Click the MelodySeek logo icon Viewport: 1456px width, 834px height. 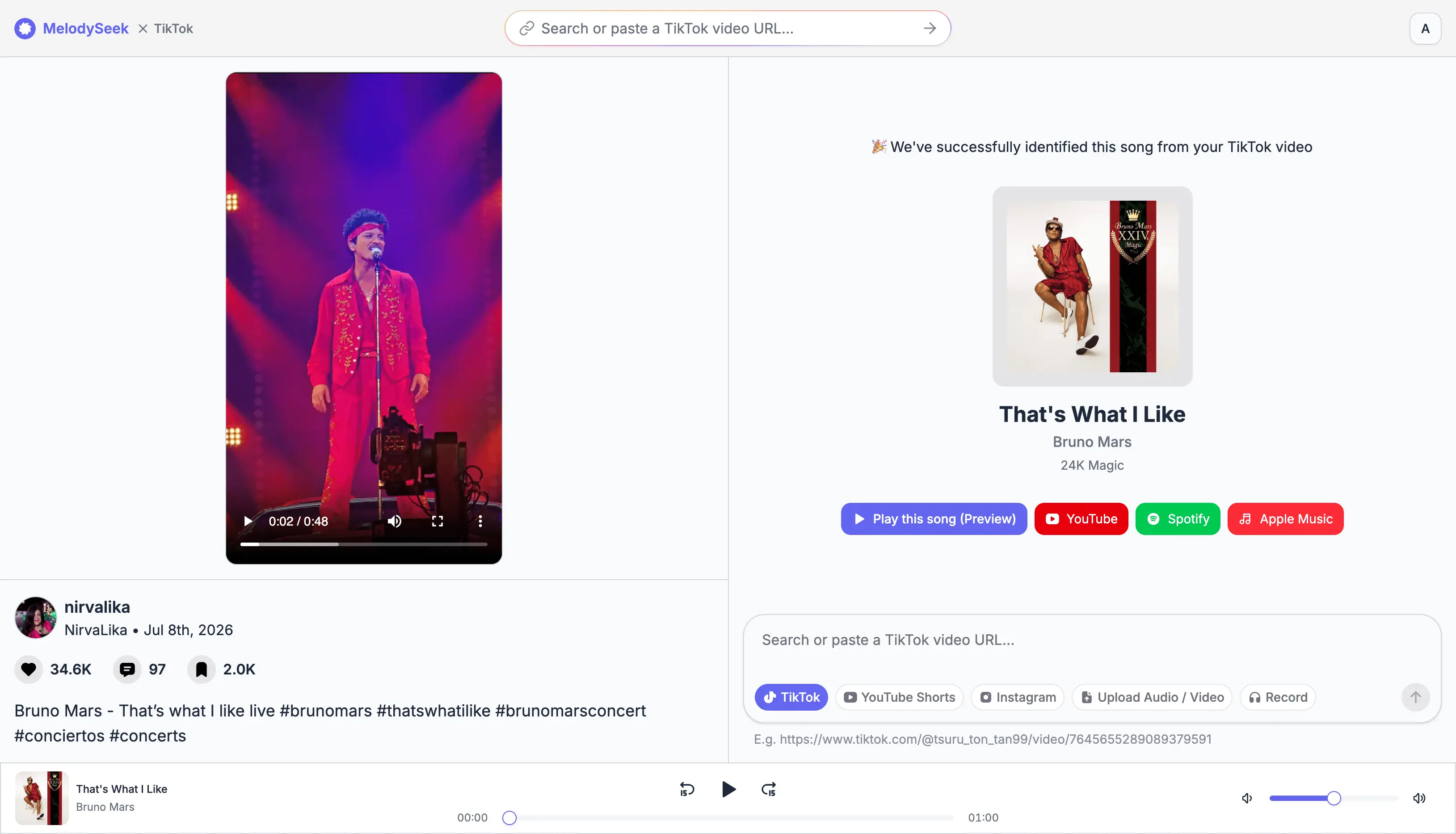(25, 28)
